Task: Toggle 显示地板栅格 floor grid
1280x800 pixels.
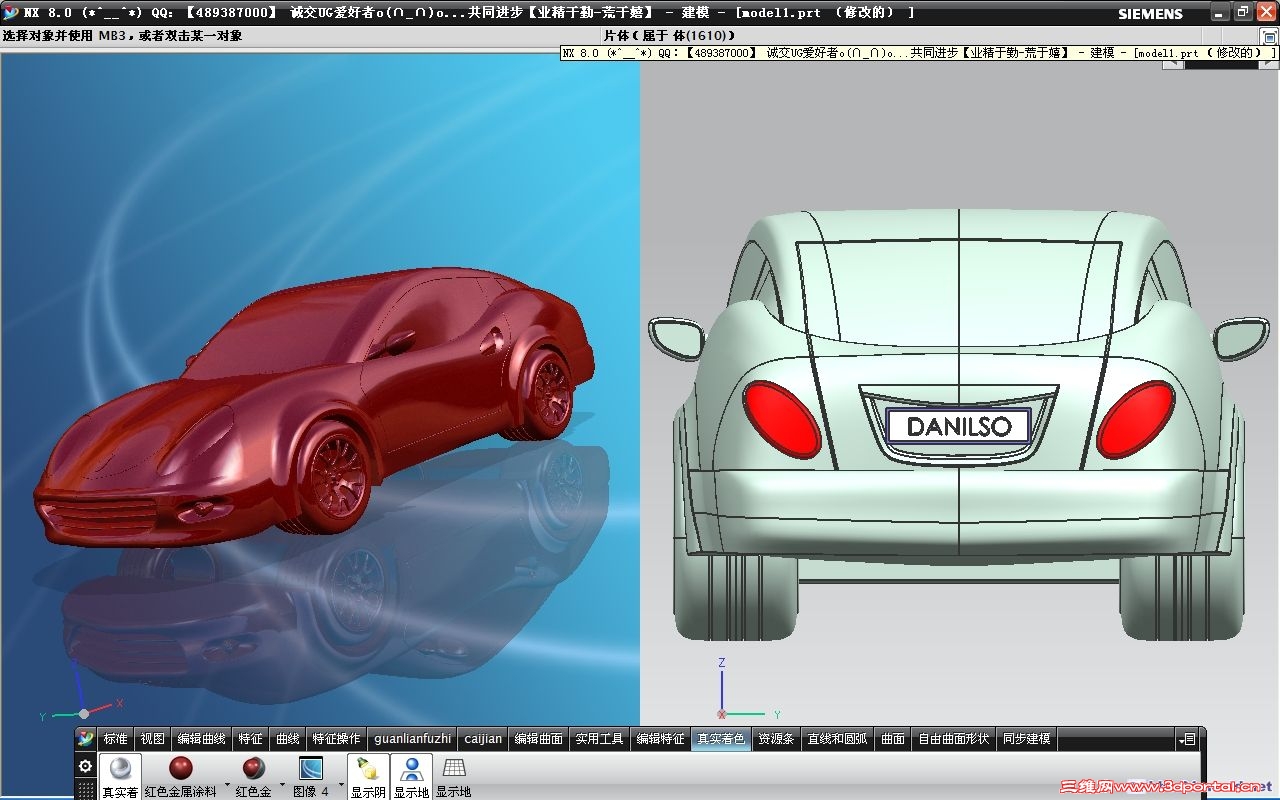Action: 454,776
